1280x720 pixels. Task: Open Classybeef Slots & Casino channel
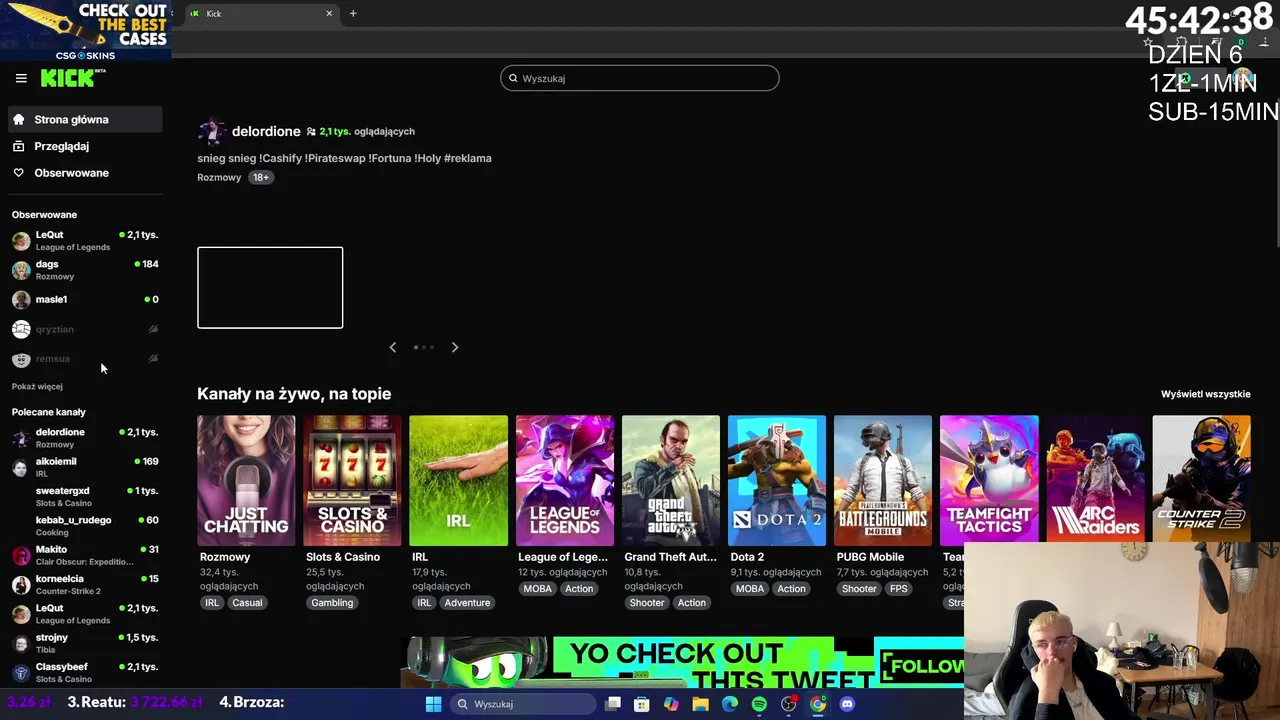point(85,672)
